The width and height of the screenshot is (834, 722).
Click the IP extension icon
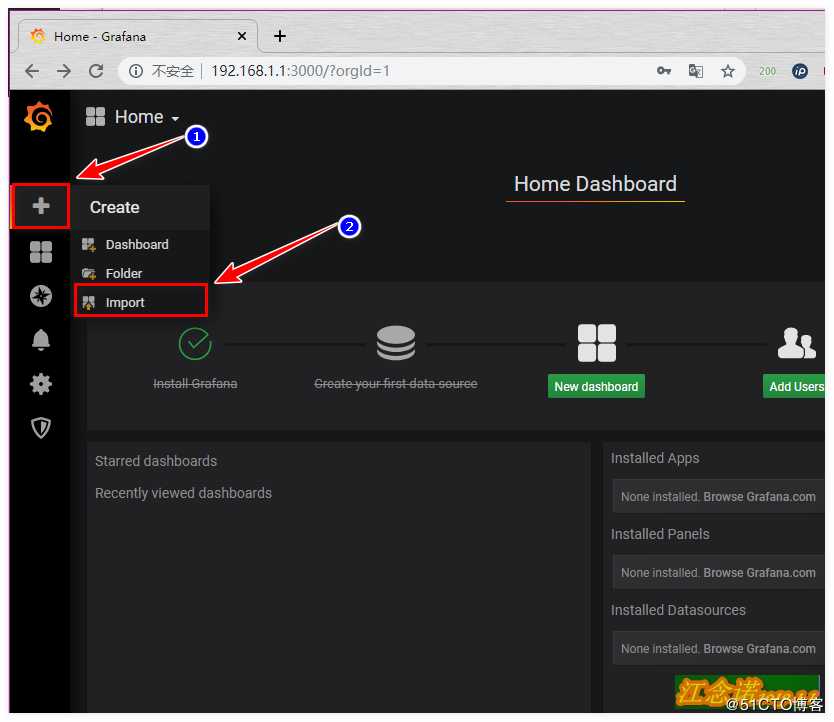pyautogui.click(x=799, y=71)
